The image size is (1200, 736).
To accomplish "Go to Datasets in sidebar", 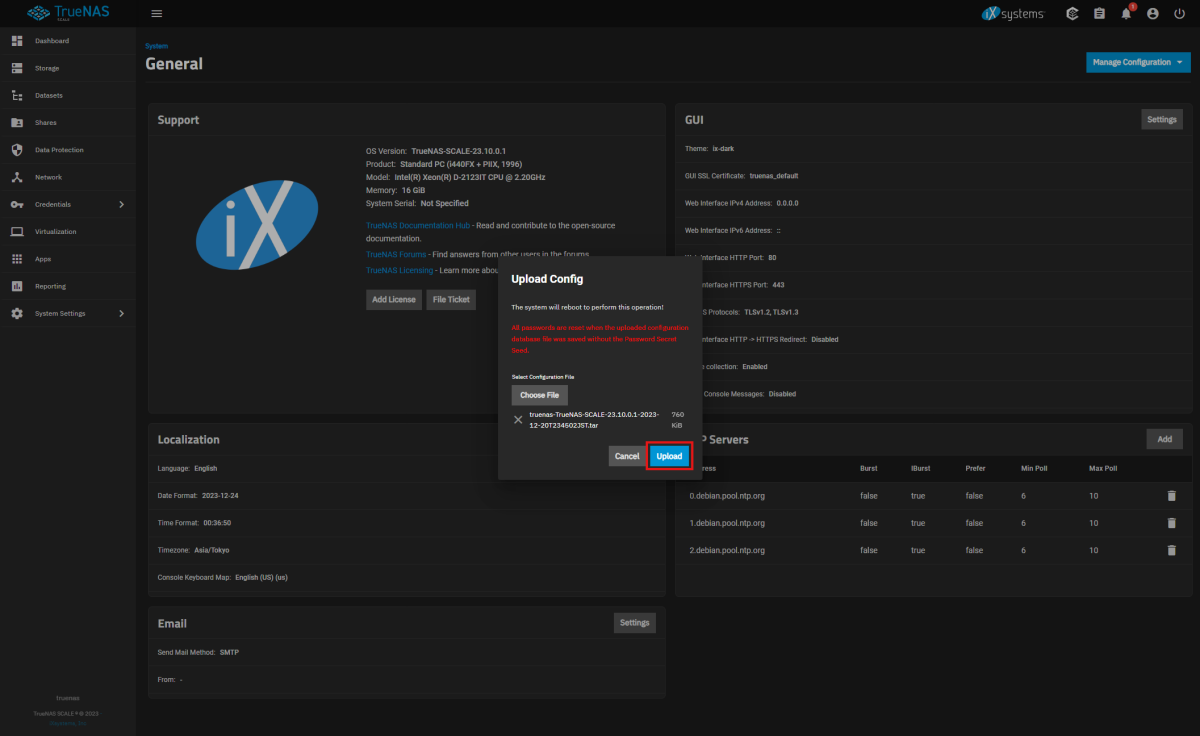I will click(x=48, y=96).
